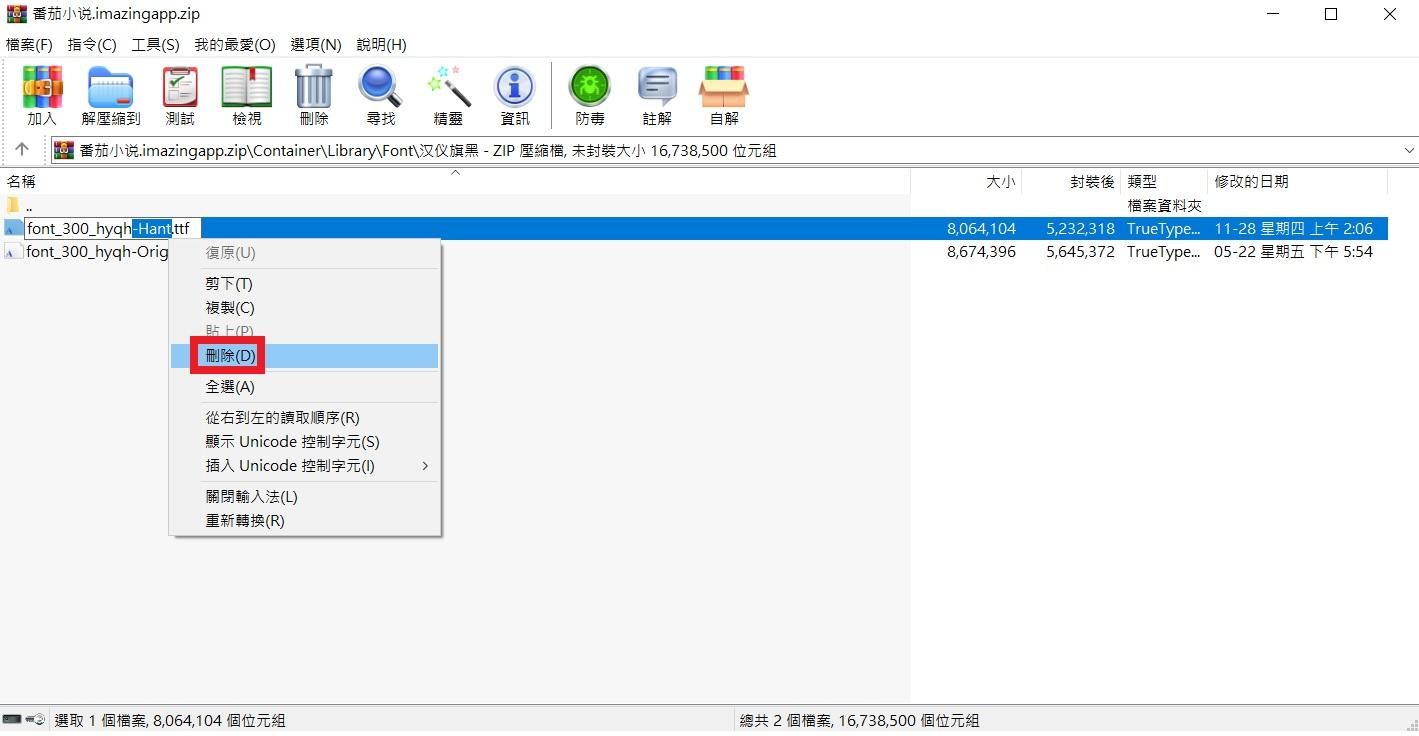The width and height of the screenshot is (1419, 736).
Task: Sort by the 名稱 Name column header
Action: [x=455, y=182]
